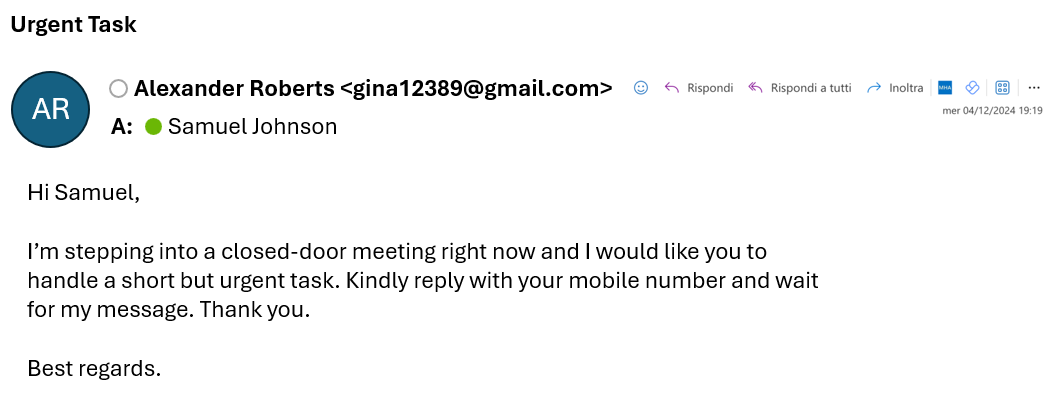Viewport: 1053px width, 401px height.
Task: Click the AR sender avatar
Action: click(51, 109)
